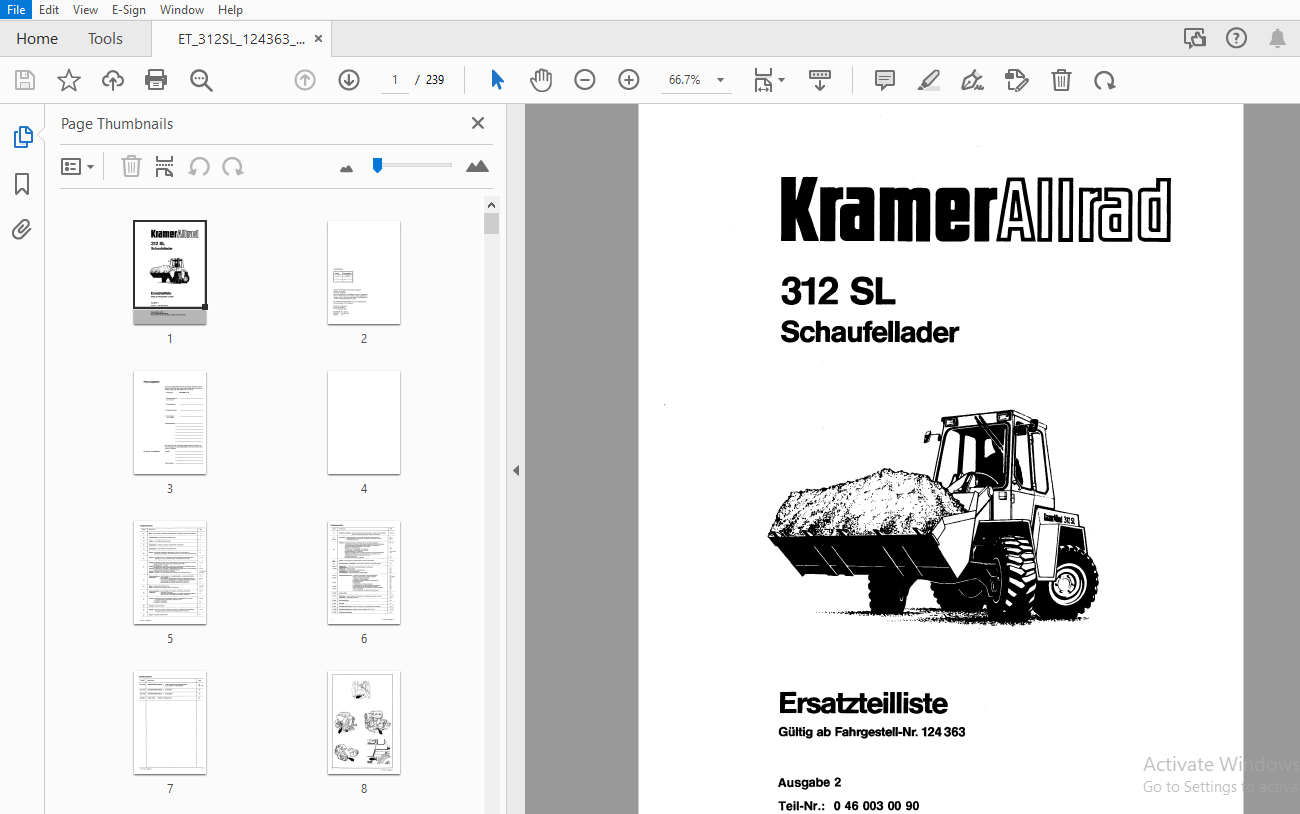Rotate page counterclockwise in thumbnails panel
Image resolution: width=1300 pixels, height=814 pixels.
point(199,166)
